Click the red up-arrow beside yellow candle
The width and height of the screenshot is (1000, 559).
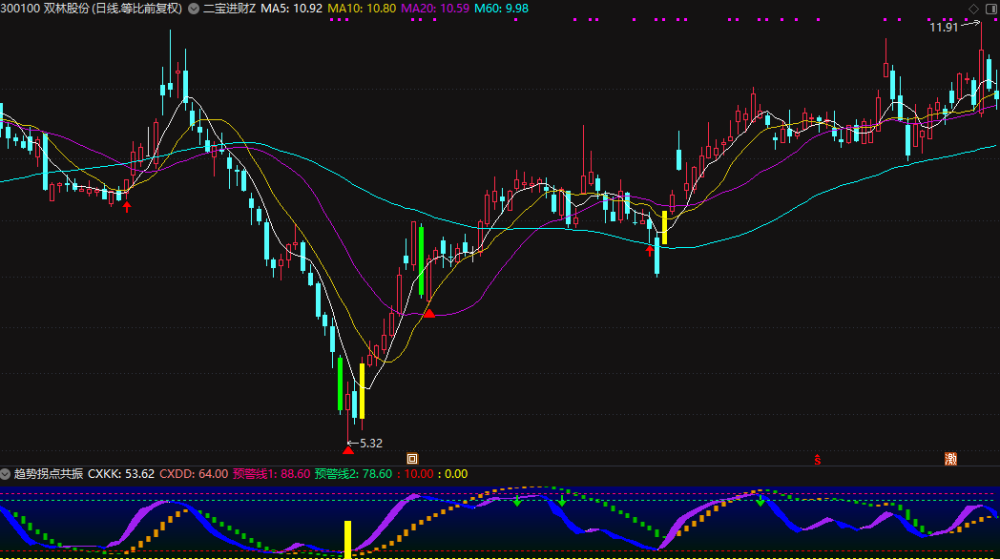coord(649,250)
